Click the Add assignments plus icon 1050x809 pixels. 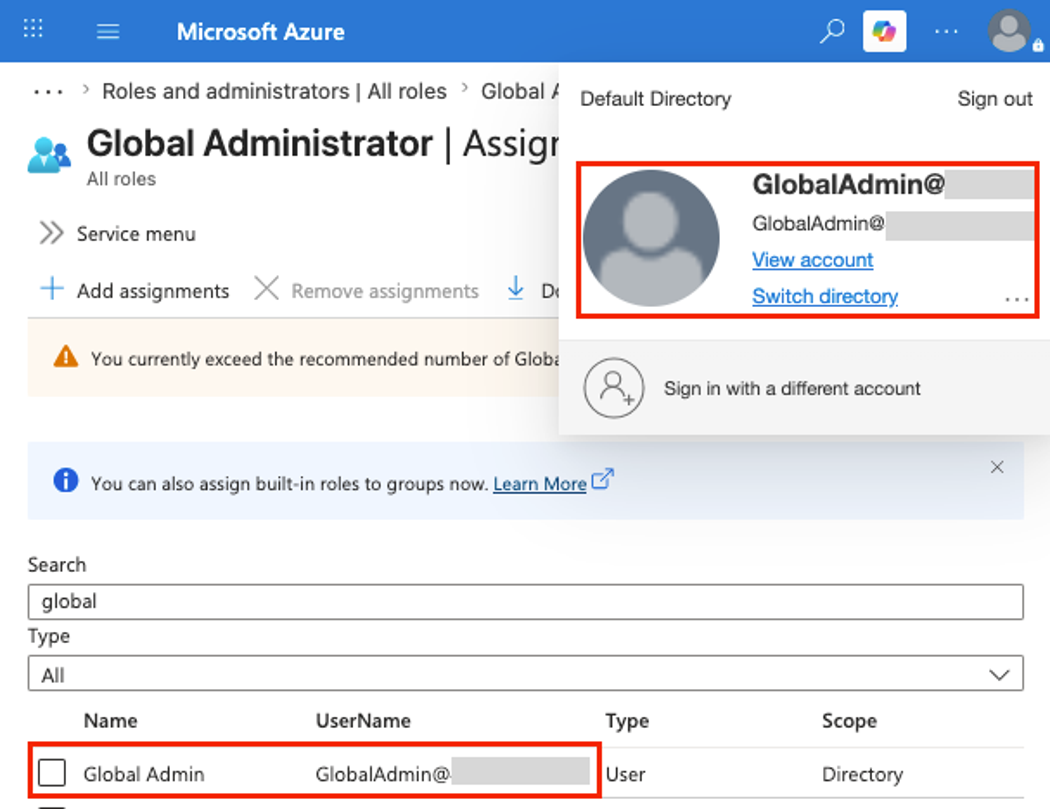52,289
